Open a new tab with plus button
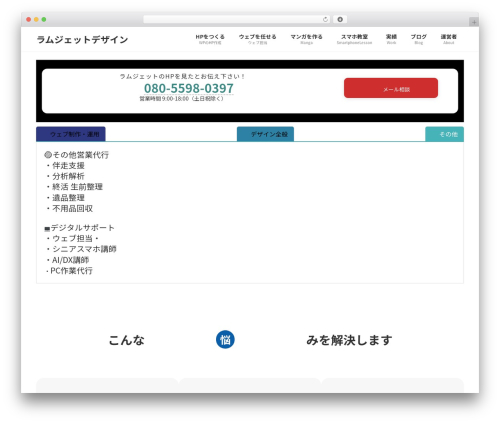 474,22
